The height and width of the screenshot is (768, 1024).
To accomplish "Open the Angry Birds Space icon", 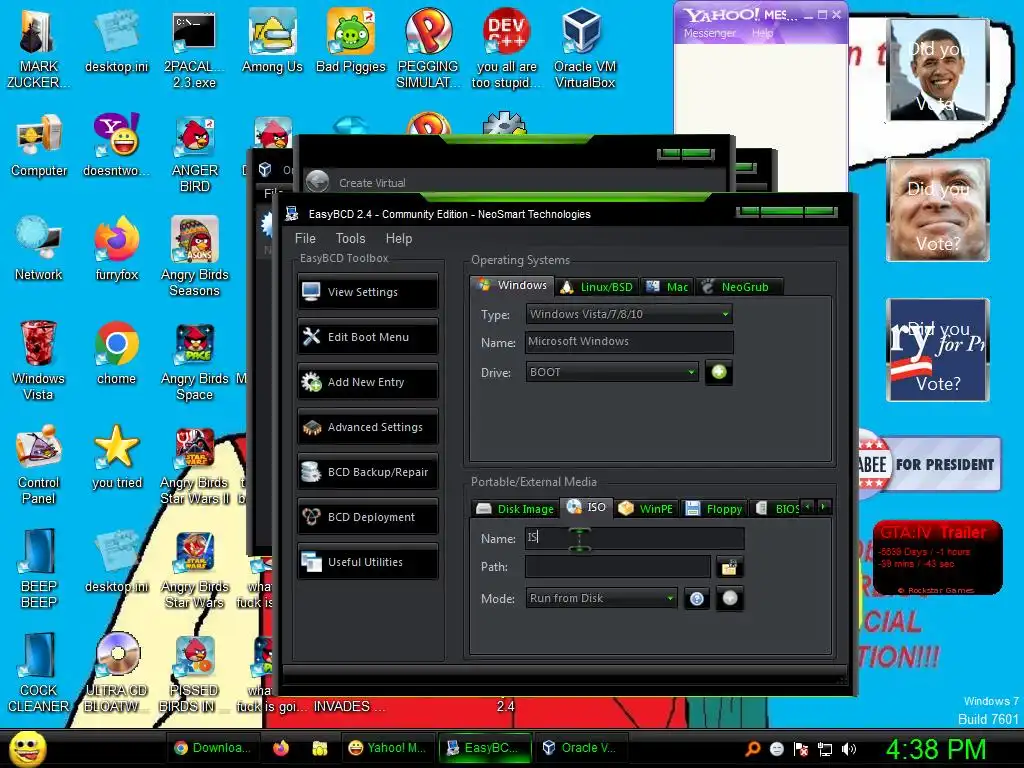I will (195, 360).
